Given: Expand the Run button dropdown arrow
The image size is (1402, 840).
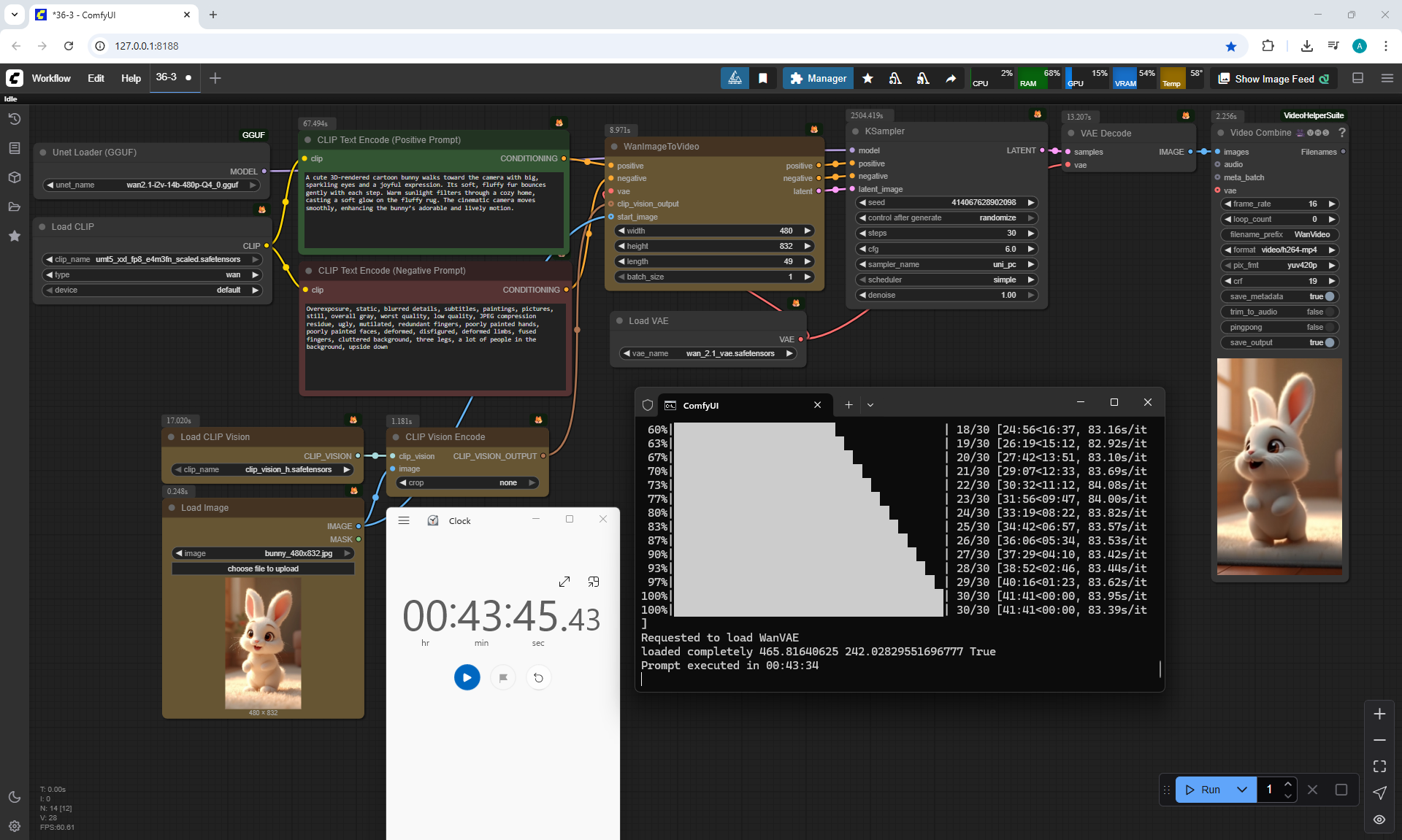Looking at the screenshot, I should pyautogui.click(x=1241, y=790).
